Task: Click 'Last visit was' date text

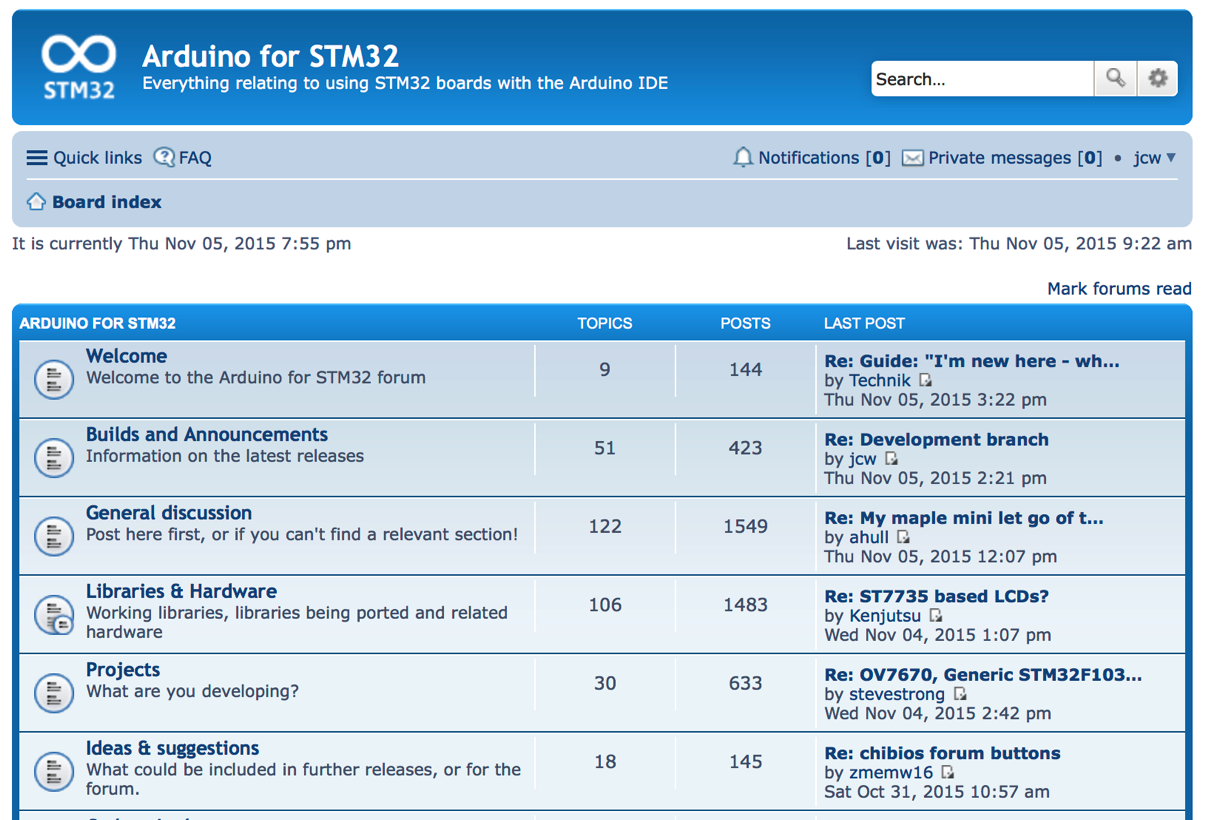Action: [x=1019, y=243]
